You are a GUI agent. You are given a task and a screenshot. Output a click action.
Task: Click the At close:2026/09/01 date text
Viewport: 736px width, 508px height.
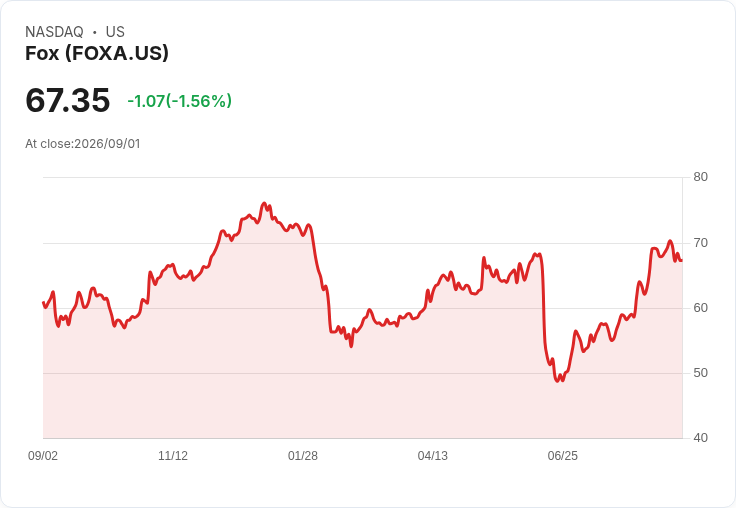point(83,144)
